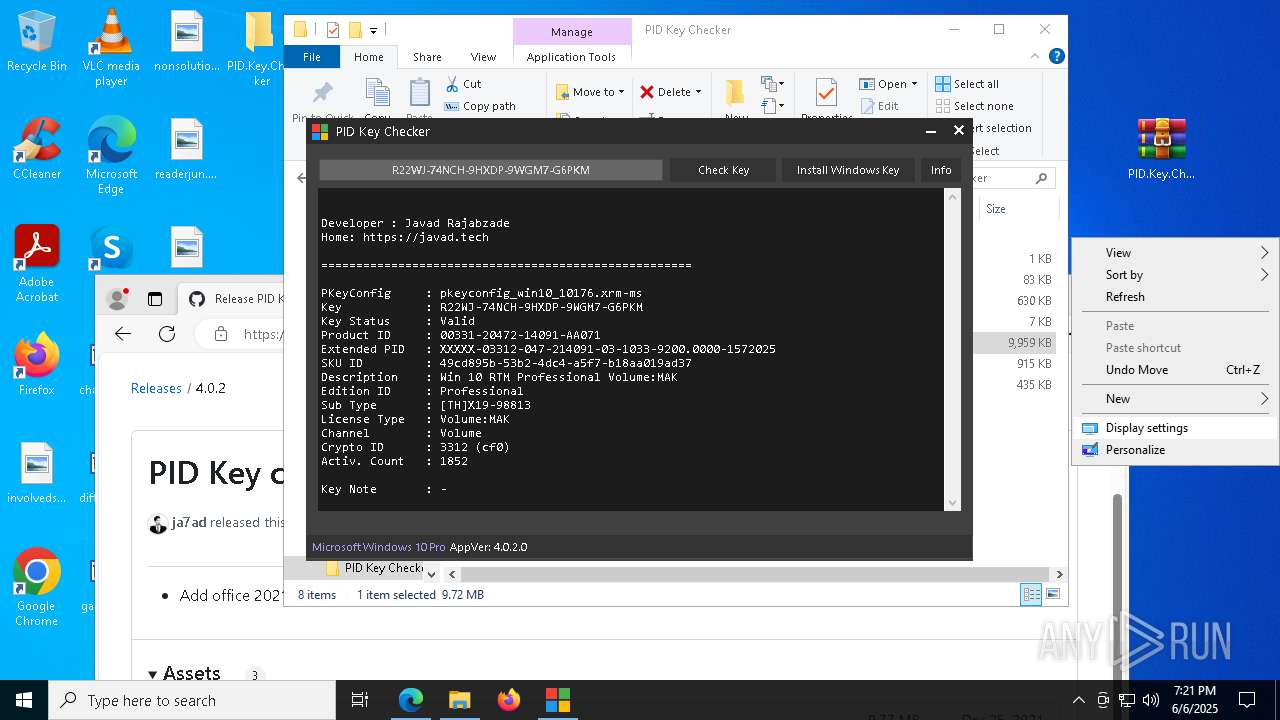Click the Edit ribbon button
The image size is (1280, 720).
point(879,106)
